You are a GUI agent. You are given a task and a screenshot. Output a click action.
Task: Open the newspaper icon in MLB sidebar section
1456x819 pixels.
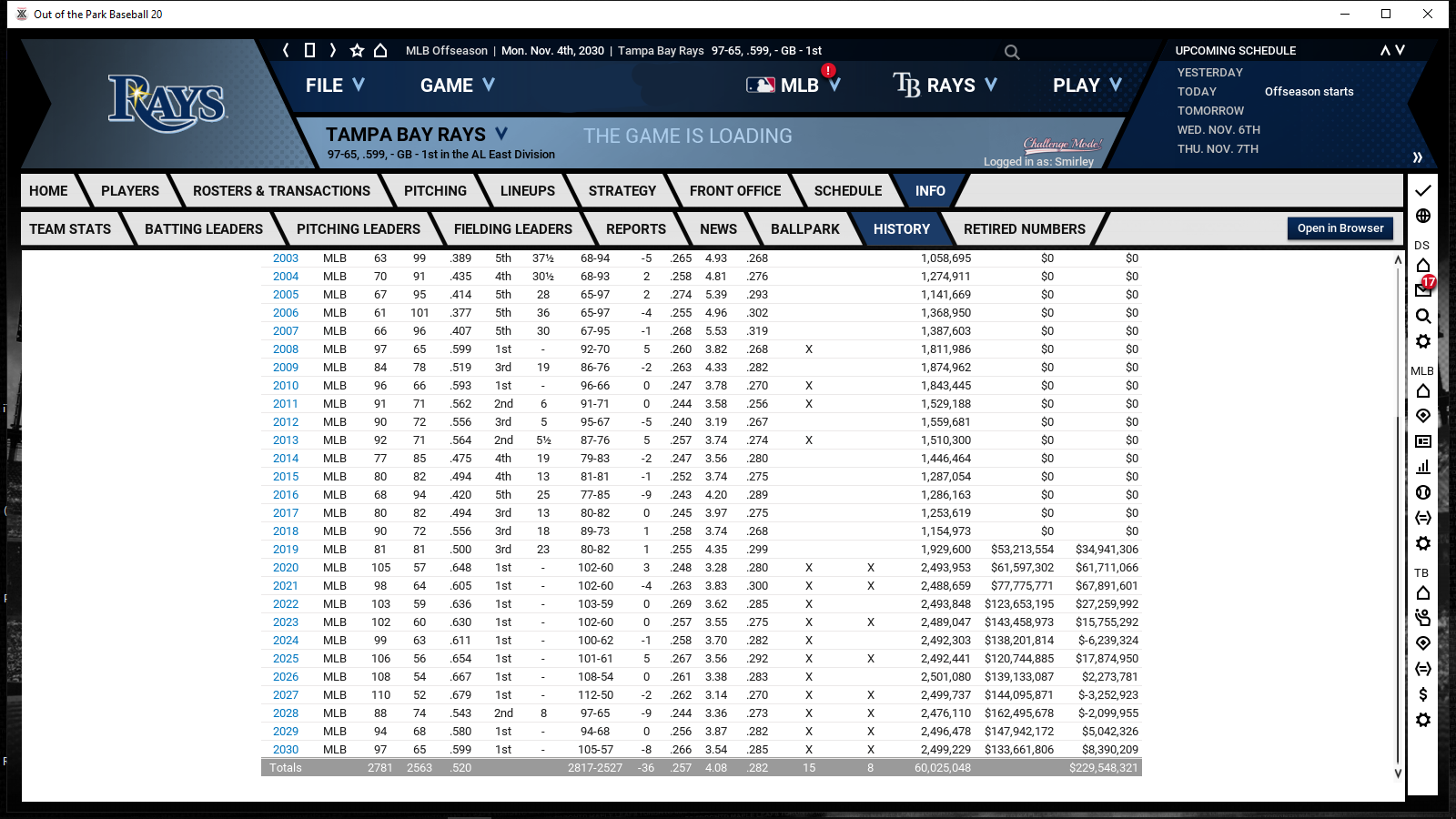tap(1423, 441)
